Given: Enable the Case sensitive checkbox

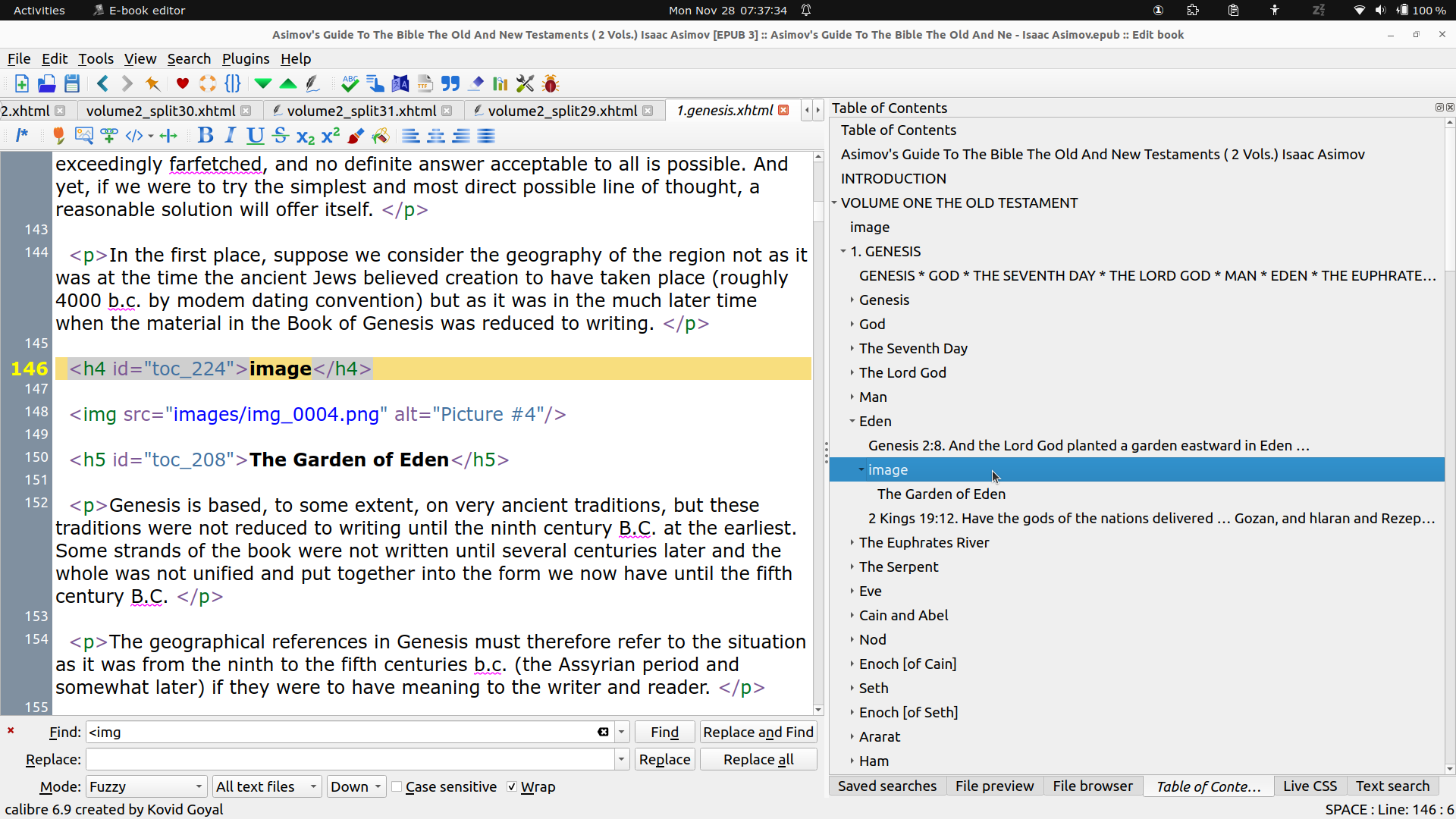Looking at the screenshot, I should (x=397, y=787).
